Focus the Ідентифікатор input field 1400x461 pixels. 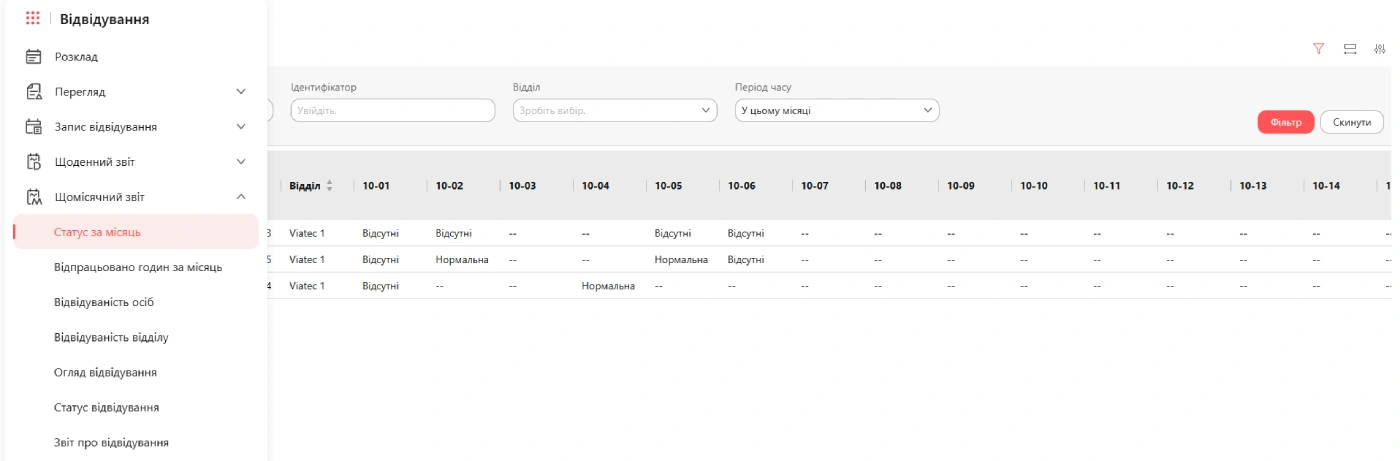pyautogui.click(x=393, y=110)
